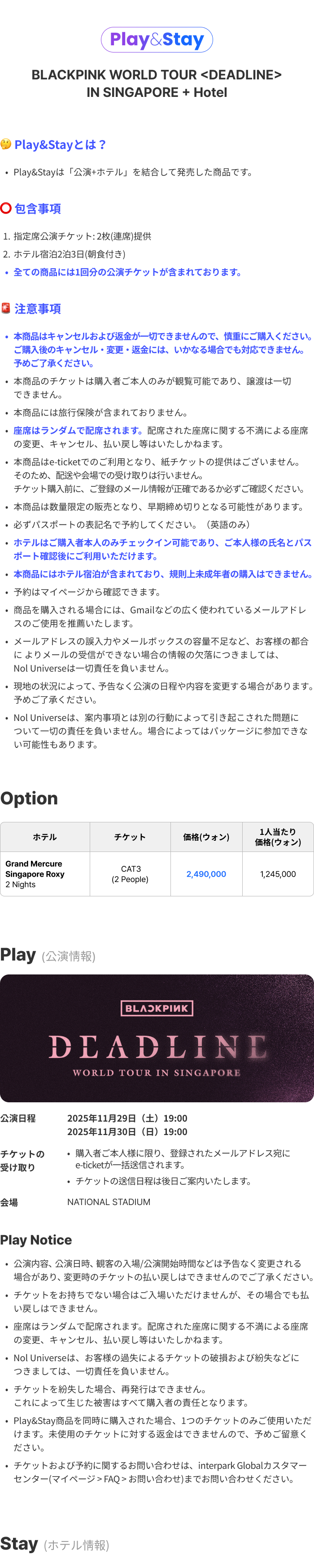Click the red circle icon beside 包含事項
Image resolution: width=314 pixels, height=1568 pixels.
5,208
